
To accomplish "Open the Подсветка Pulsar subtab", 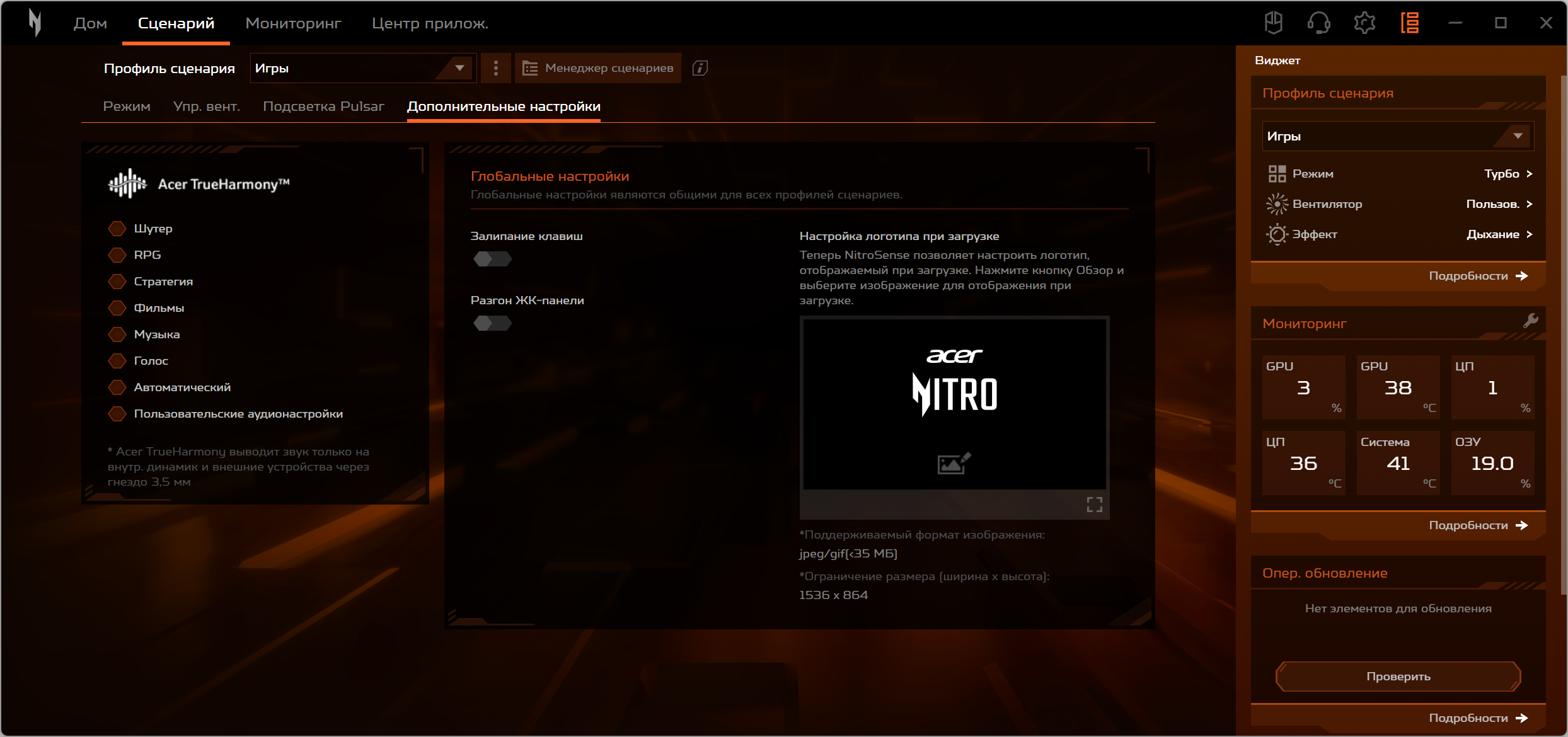I will 323,106.
